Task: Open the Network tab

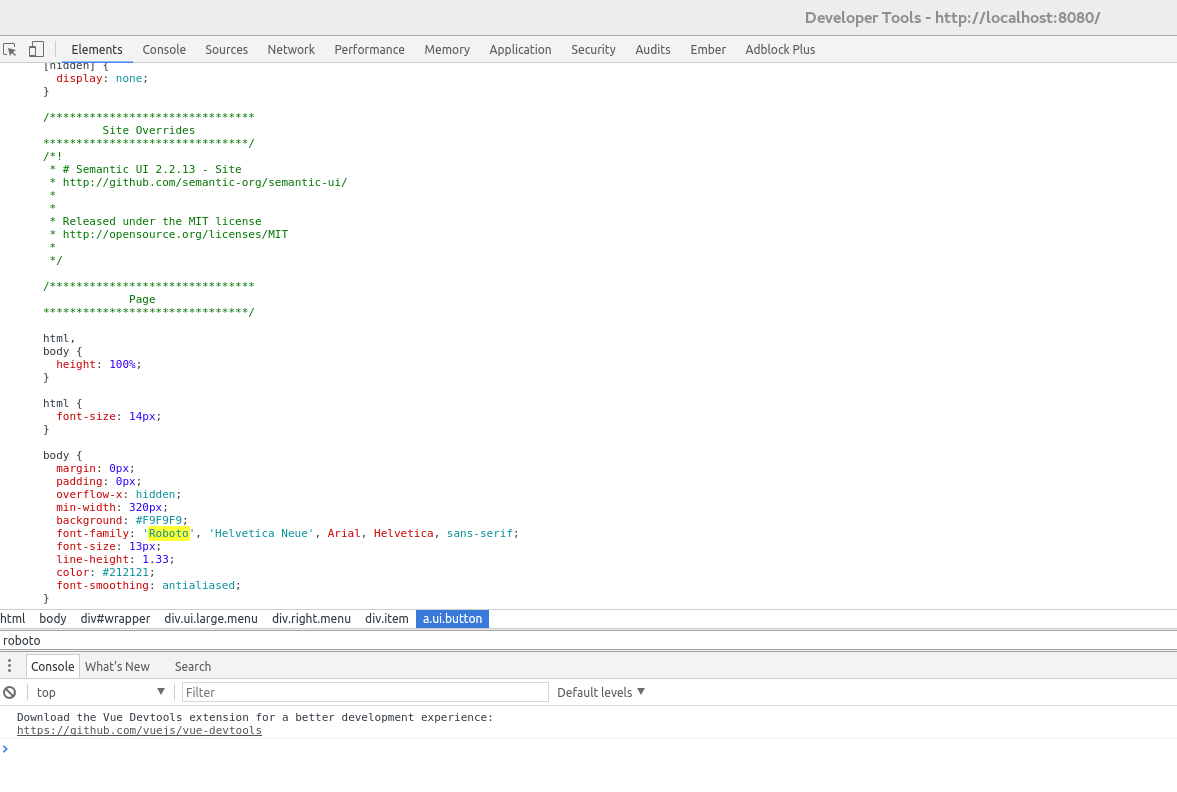Action: tap(291, 50)
